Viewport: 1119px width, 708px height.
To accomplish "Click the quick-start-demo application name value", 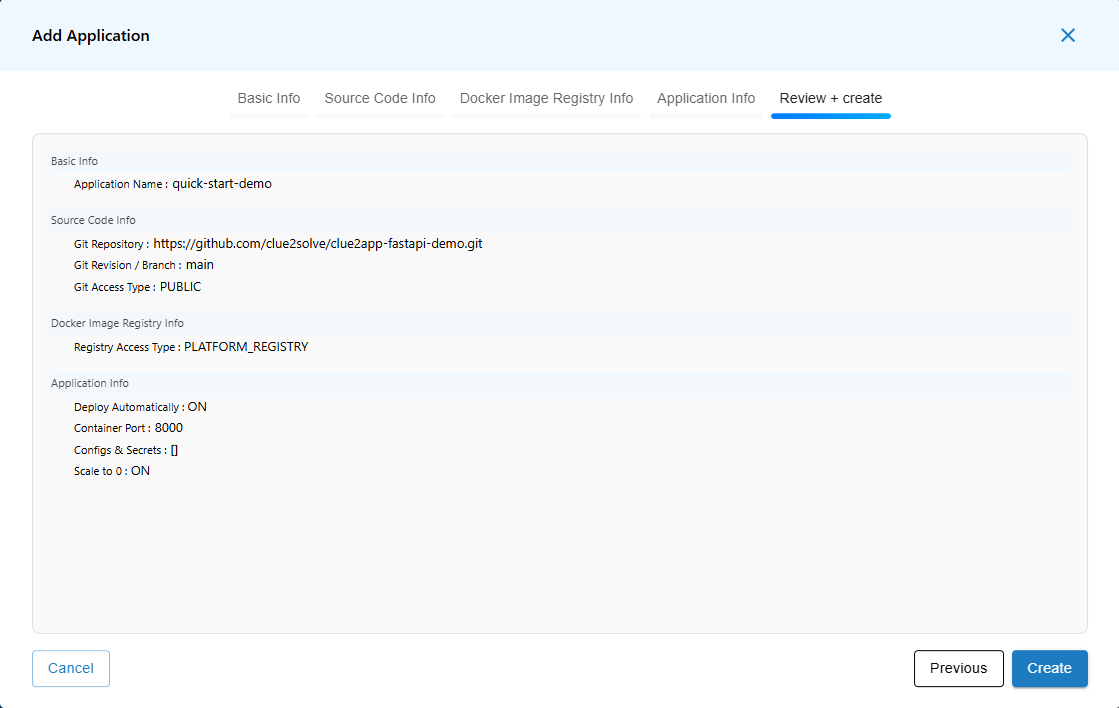I will pyautogui.click(x=222, y=184).
